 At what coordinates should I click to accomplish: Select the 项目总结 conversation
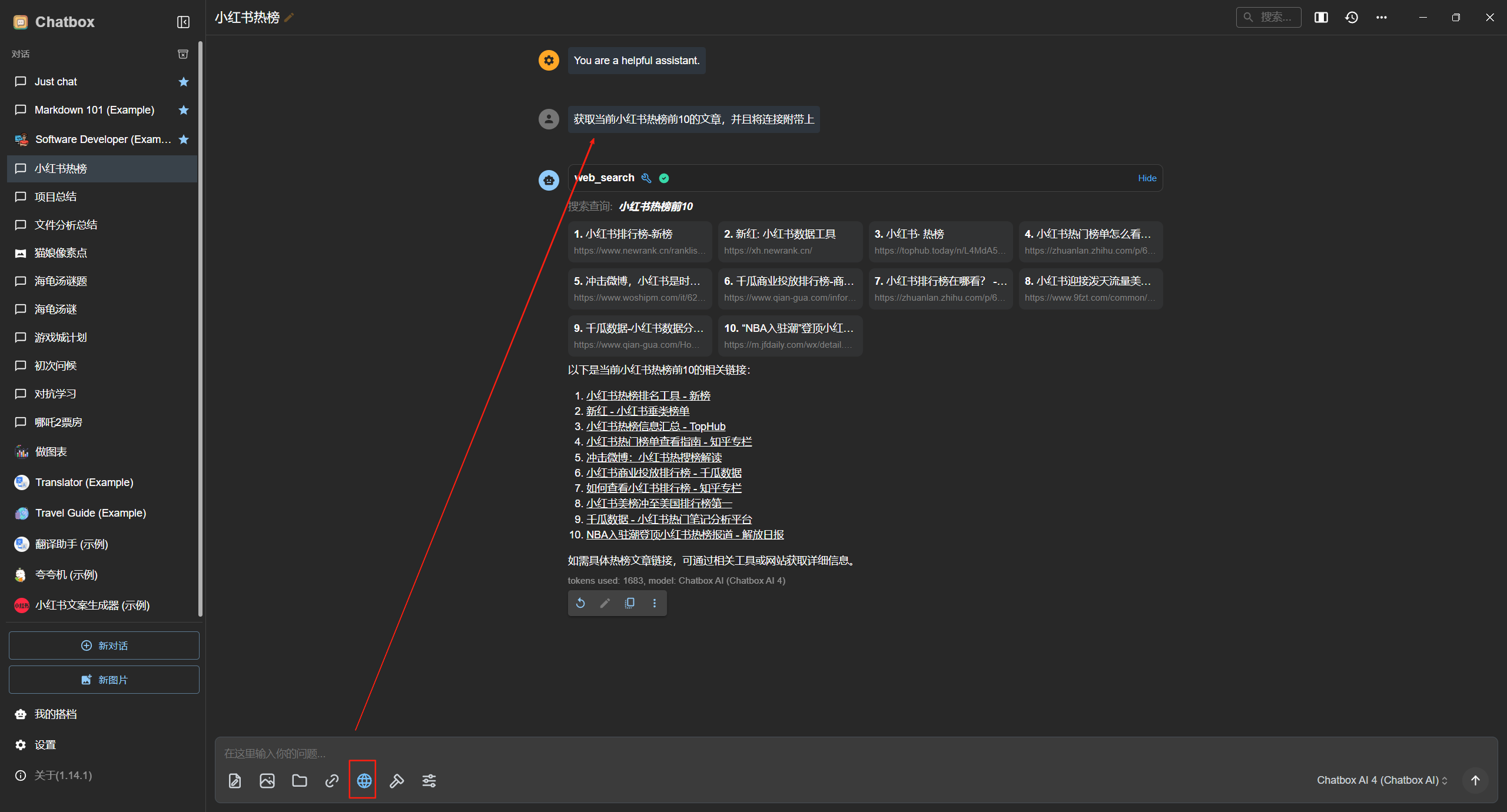102,197
